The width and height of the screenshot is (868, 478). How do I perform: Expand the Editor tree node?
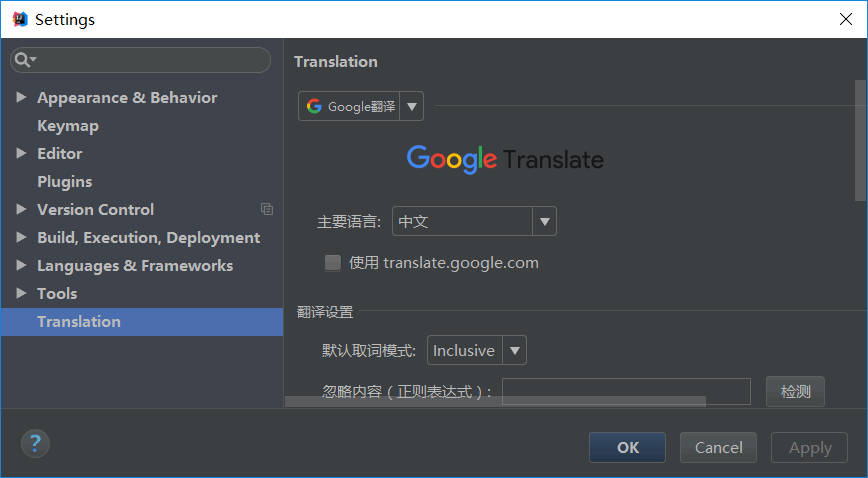pos(21,153)
